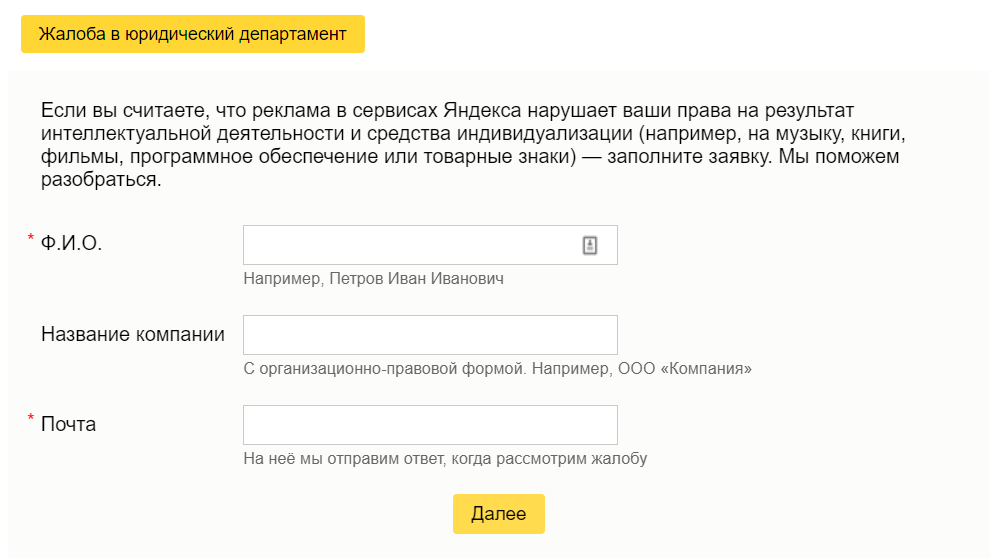Click the hint Например, Петров Иван Иванович
Screen dimensions: 999x558
[x=373, y=279]
